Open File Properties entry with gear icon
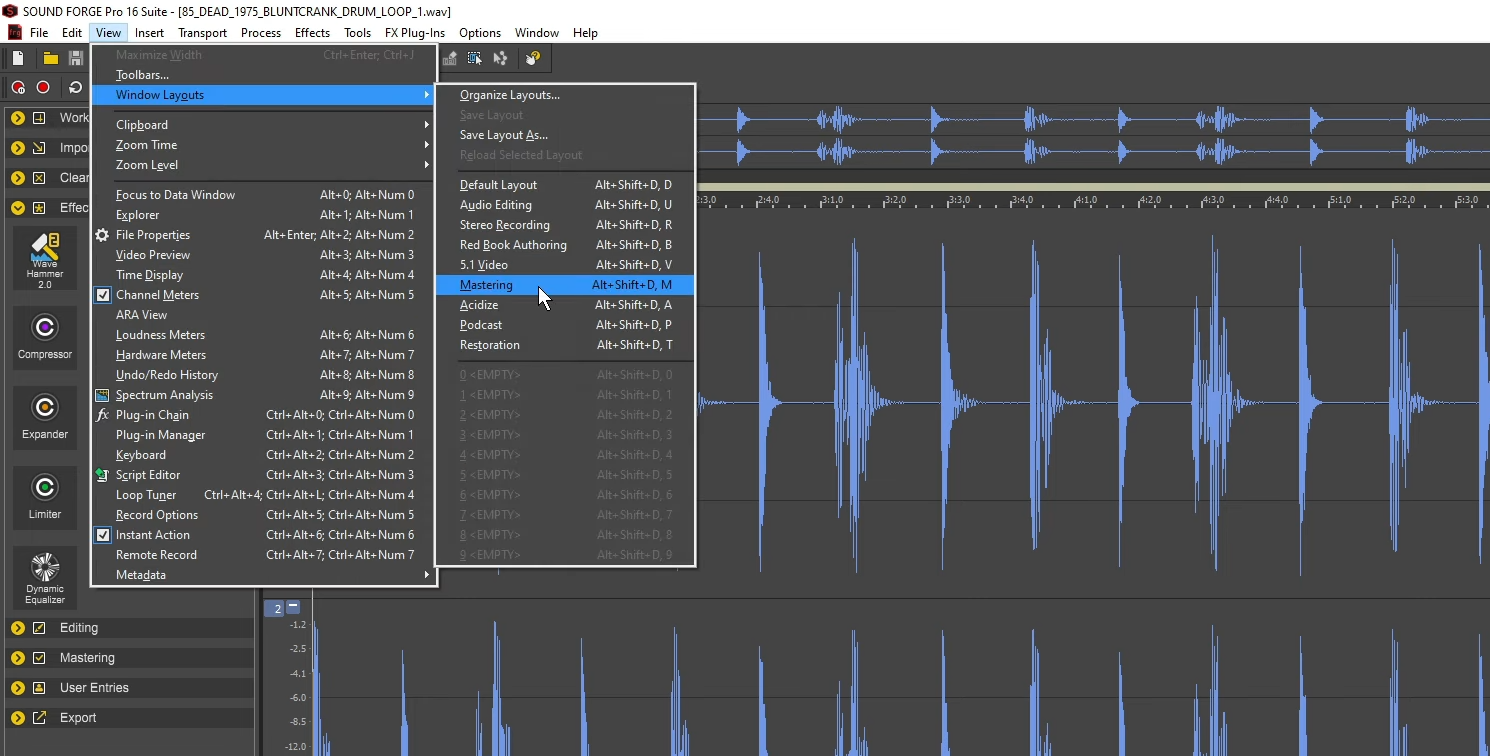The width and height of the screenshot is (1490, 756). pos(264,235)
